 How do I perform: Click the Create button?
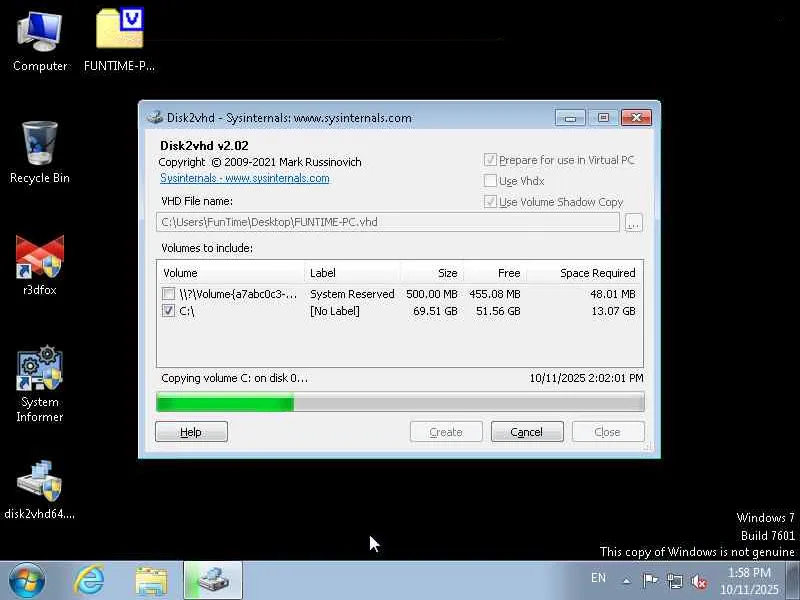tap(446, 432)
